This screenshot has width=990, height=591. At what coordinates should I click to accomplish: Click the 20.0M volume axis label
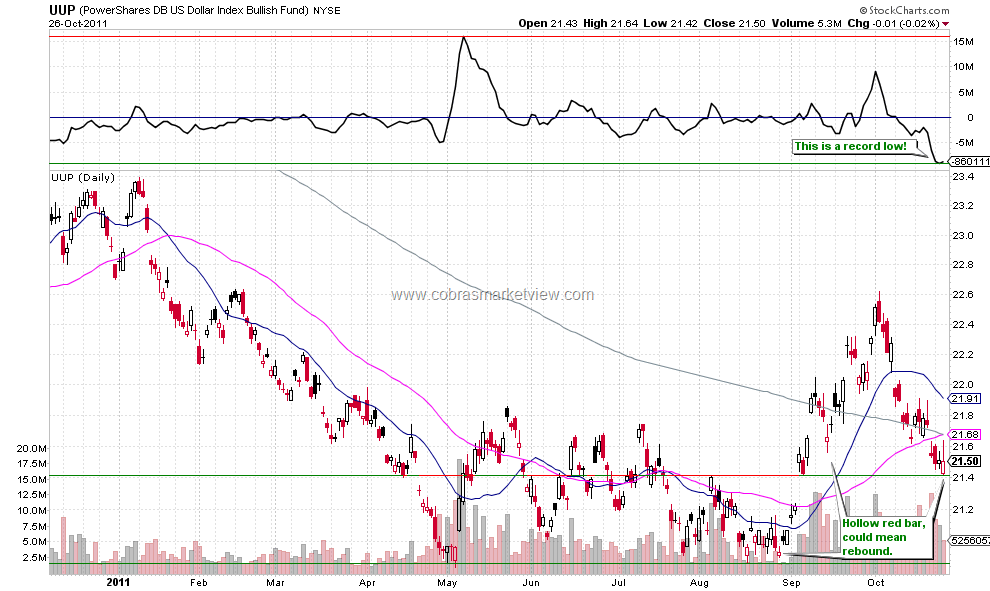32,448
